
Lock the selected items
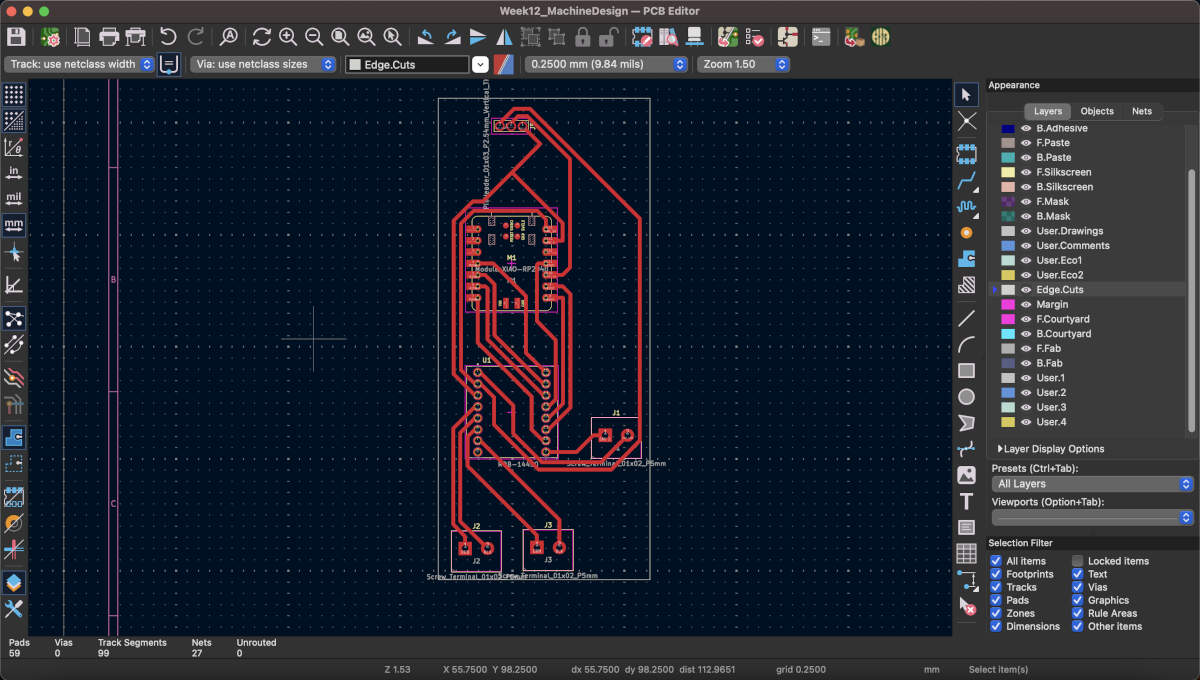click(x=582, y=37)
